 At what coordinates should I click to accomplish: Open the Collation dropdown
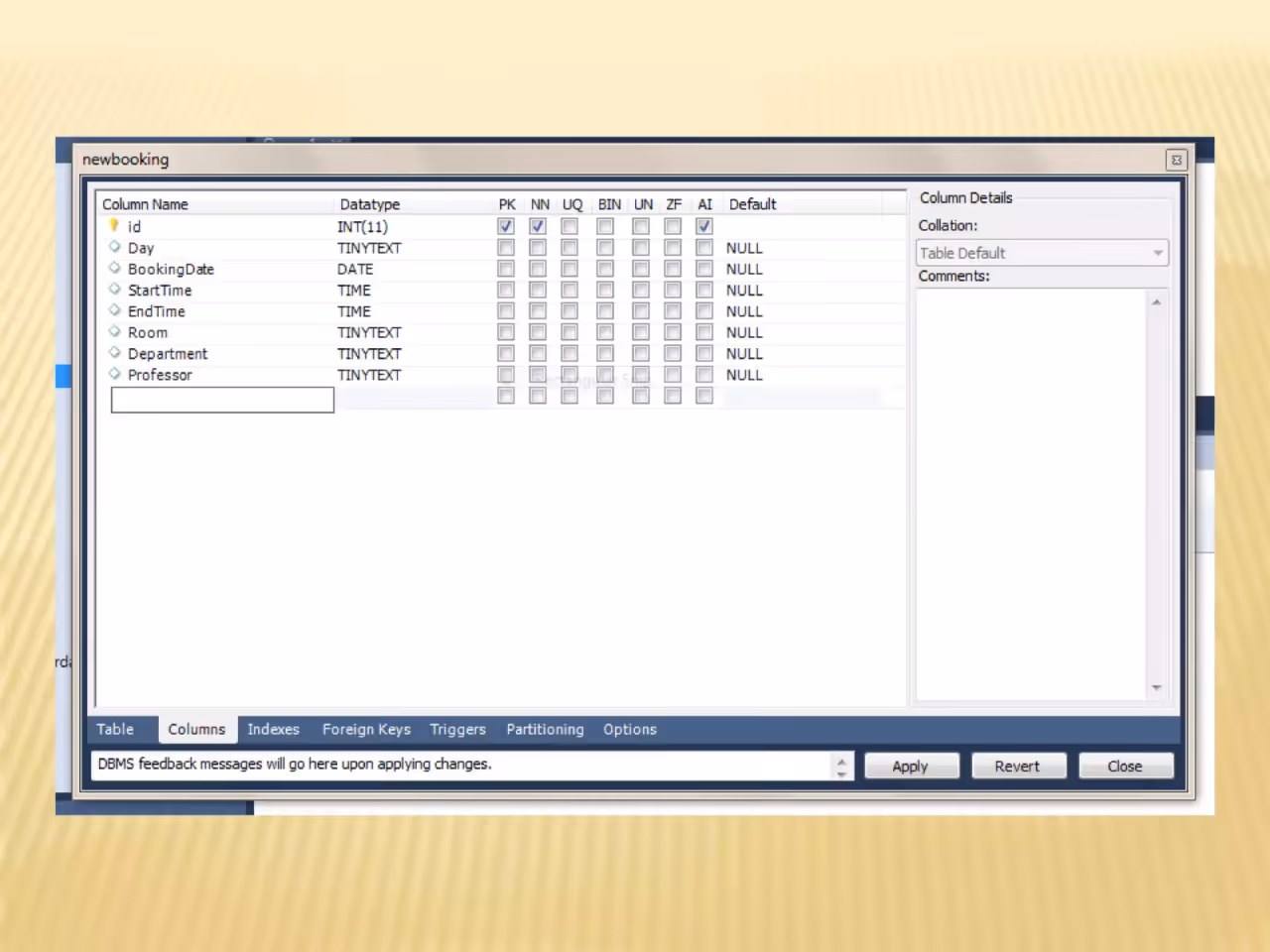point(1042,253)
